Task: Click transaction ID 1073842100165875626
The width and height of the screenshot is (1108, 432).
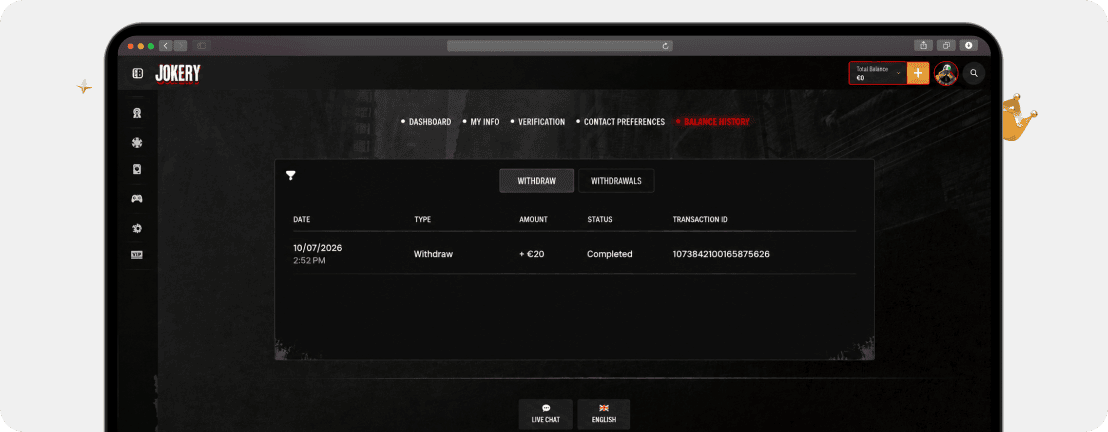Action: pyautogui.click(x=721, y=254)
